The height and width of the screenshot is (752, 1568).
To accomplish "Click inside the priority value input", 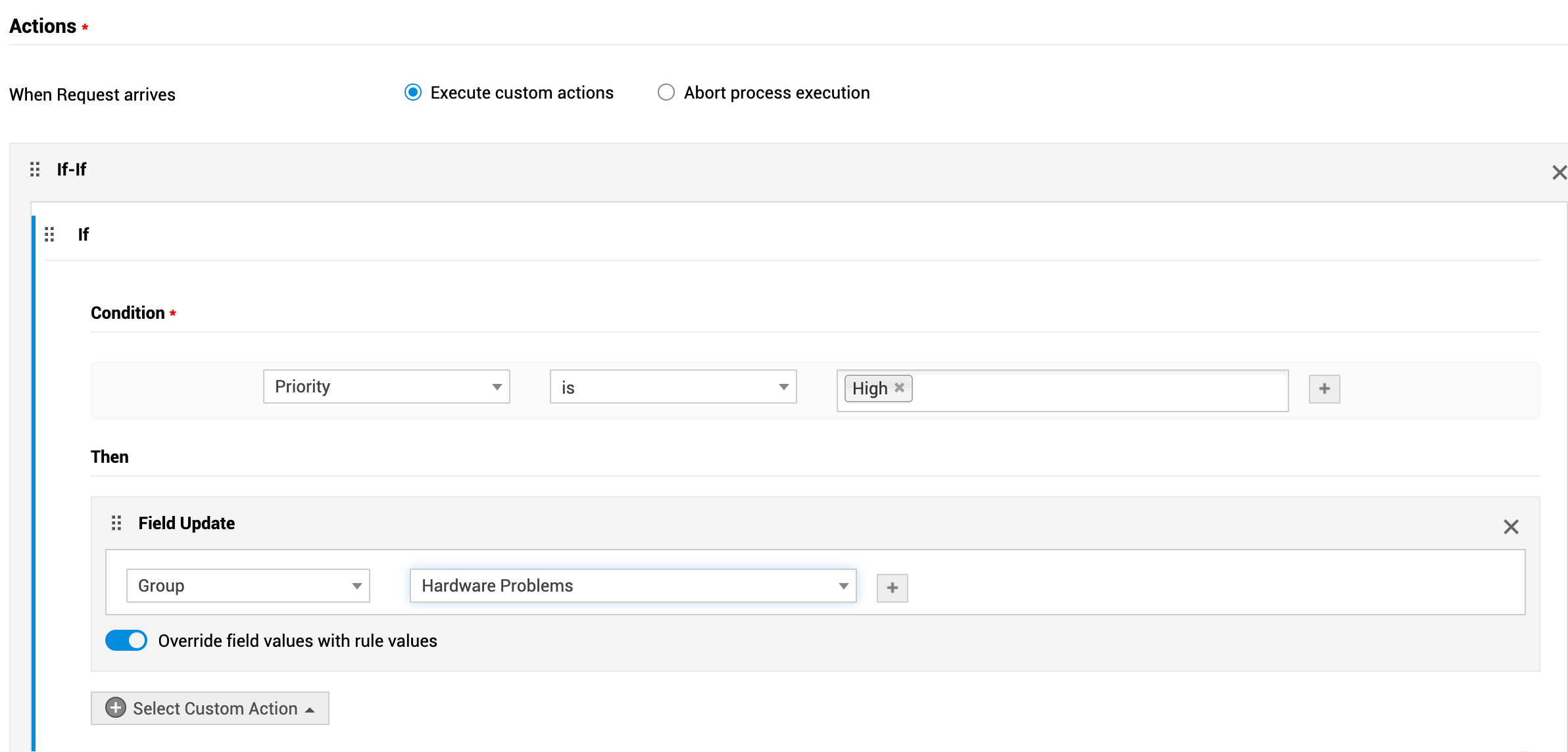I will pos(1098,390).
